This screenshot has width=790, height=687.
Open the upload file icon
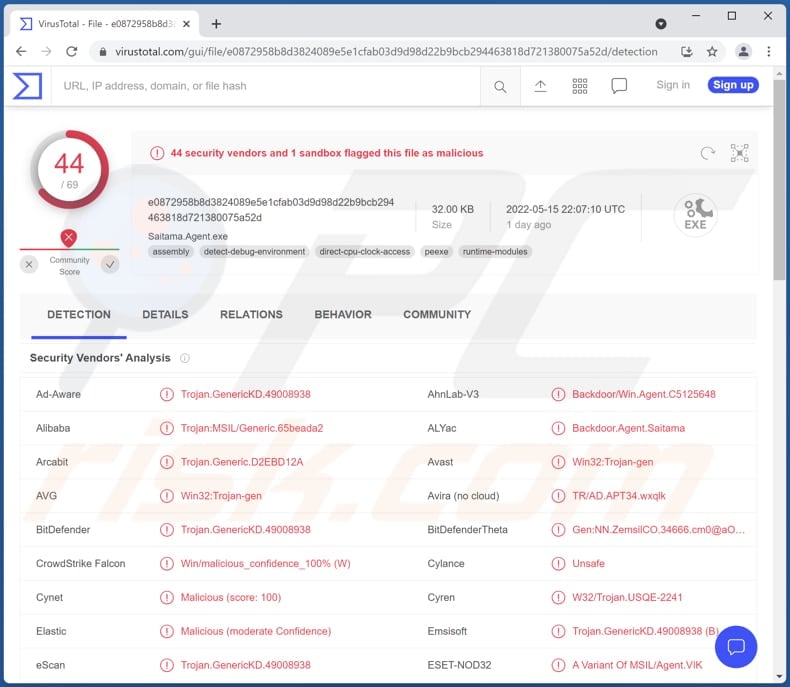click(x=540, y=86)
